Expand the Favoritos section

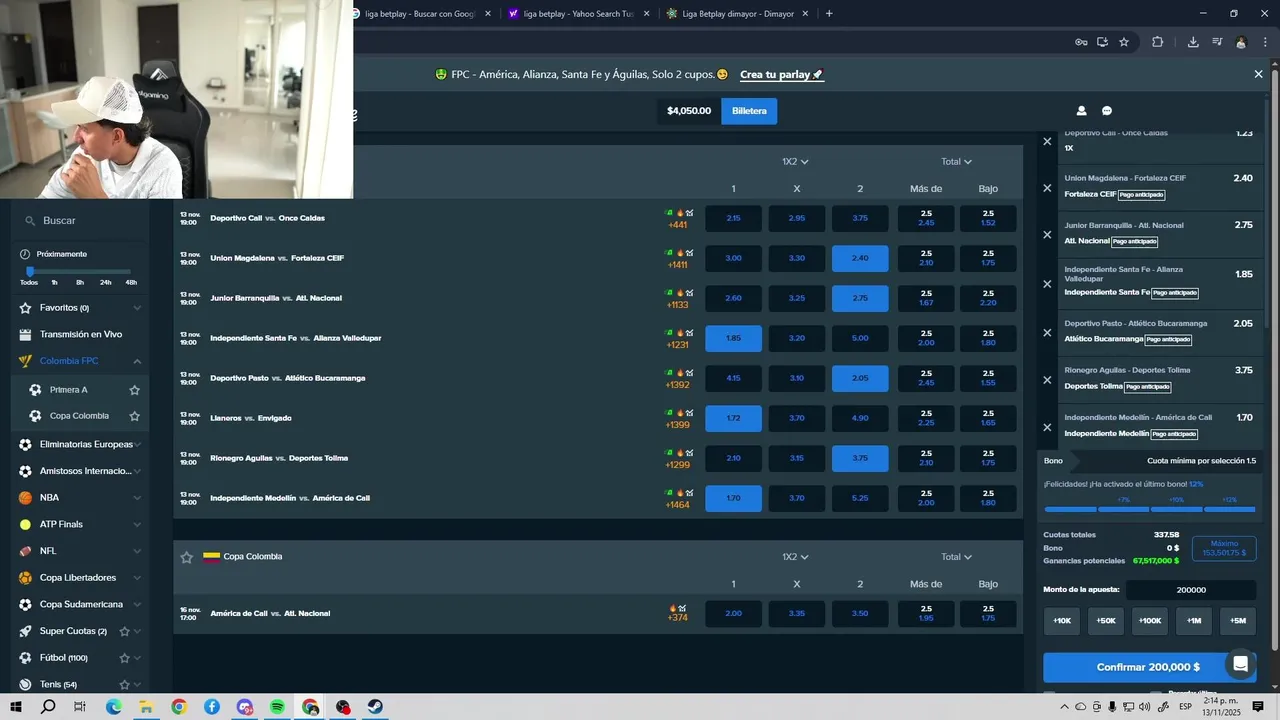tap(137, 308)
